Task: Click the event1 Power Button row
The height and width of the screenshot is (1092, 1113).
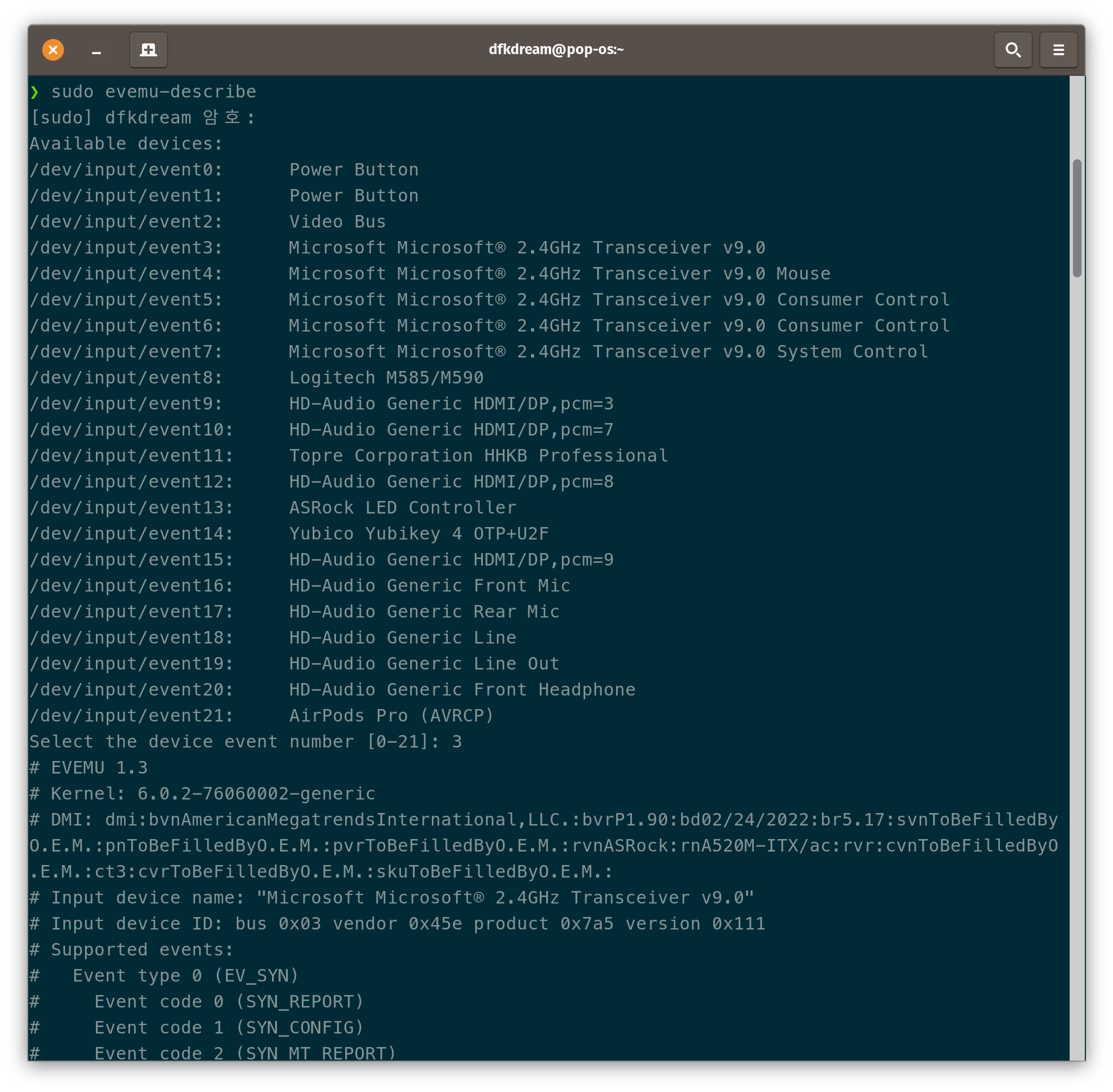Action: pos(224,196)
